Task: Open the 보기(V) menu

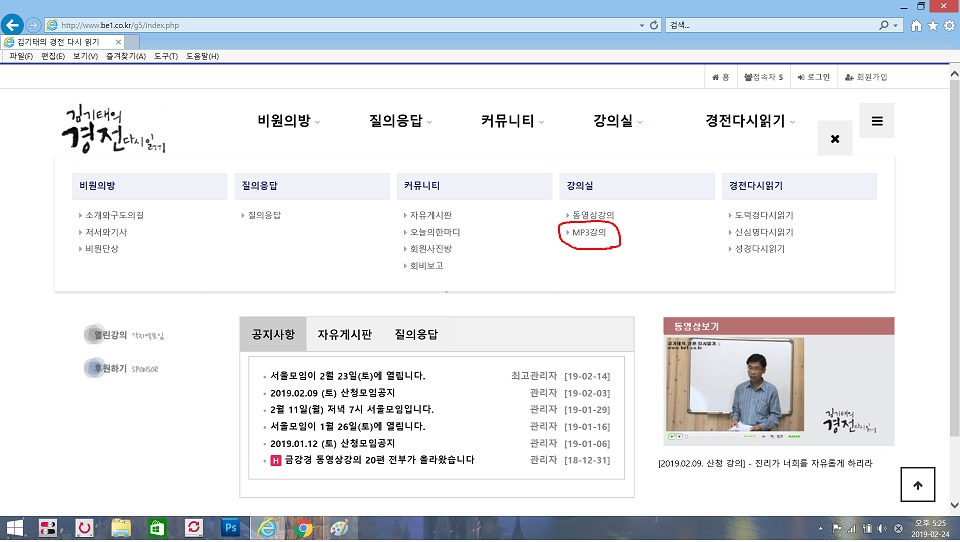Action: [85, 56]
